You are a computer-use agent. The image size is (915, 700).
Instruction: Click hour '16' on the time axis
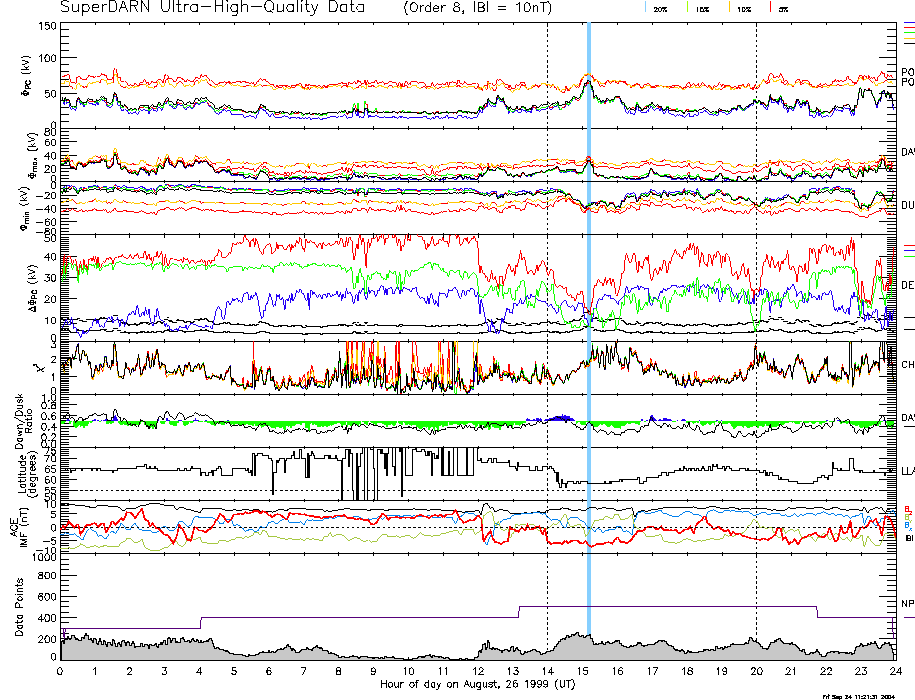tap(617, 671)
